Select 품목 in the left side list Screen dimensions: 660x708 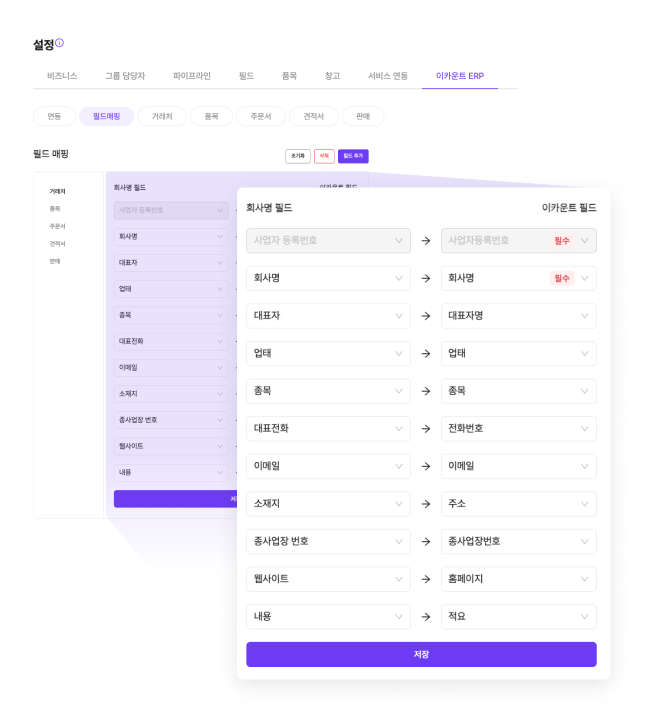[x=55, y=208]
